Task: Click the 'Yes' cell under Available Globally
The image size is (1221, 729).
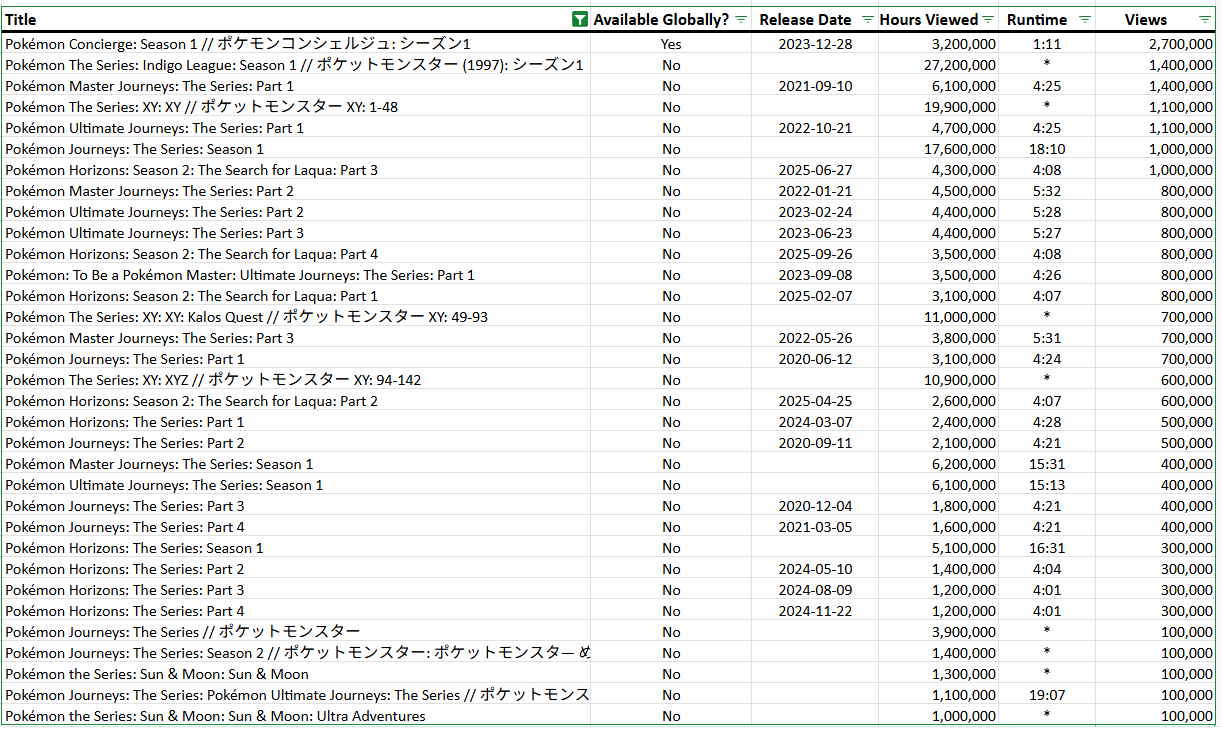Action: pos(671,44)
